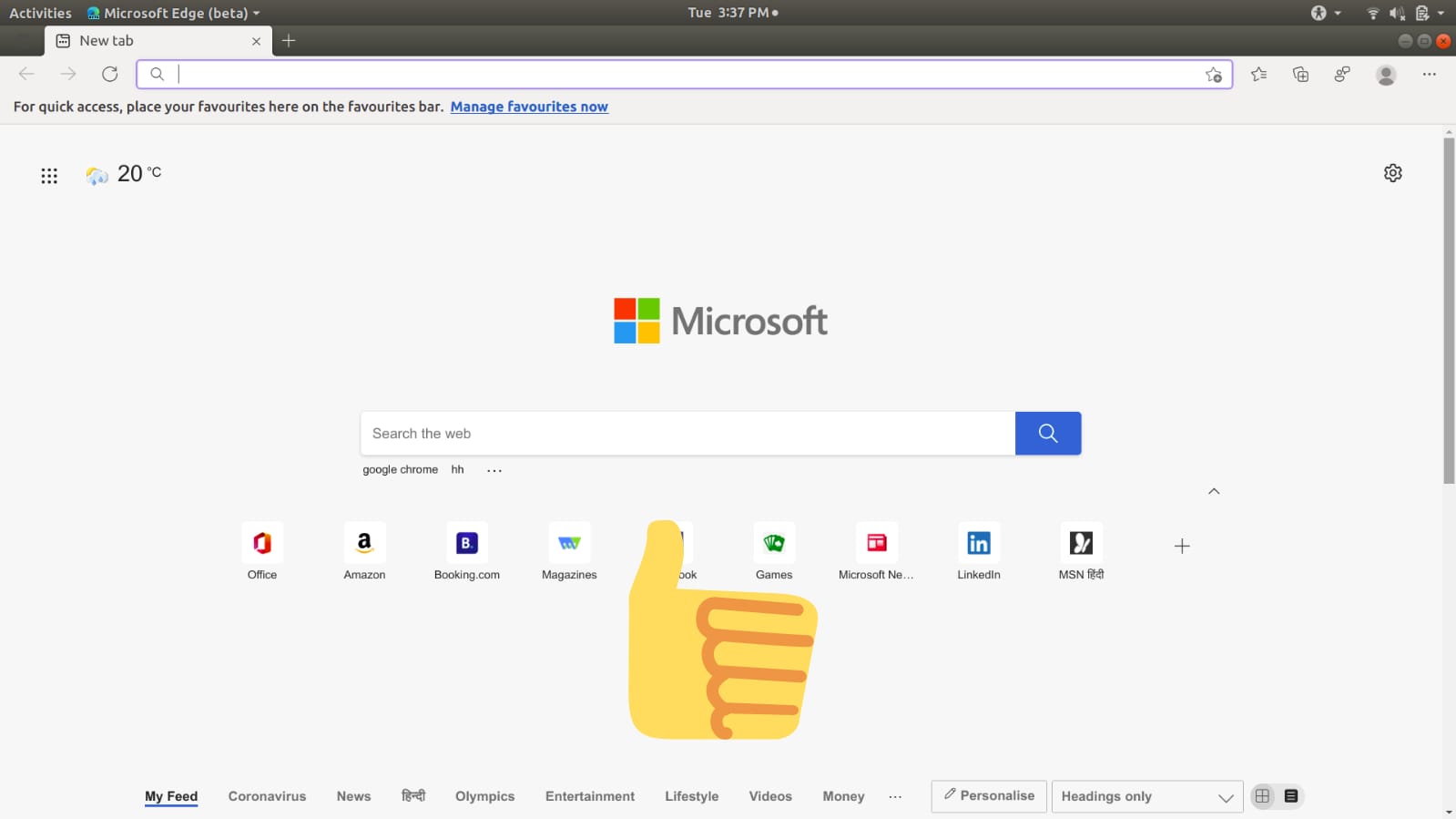The height and width of the screenshot is (819, 1456).
Task: Select the Entertainment feed tab
Action: [590, 796]
